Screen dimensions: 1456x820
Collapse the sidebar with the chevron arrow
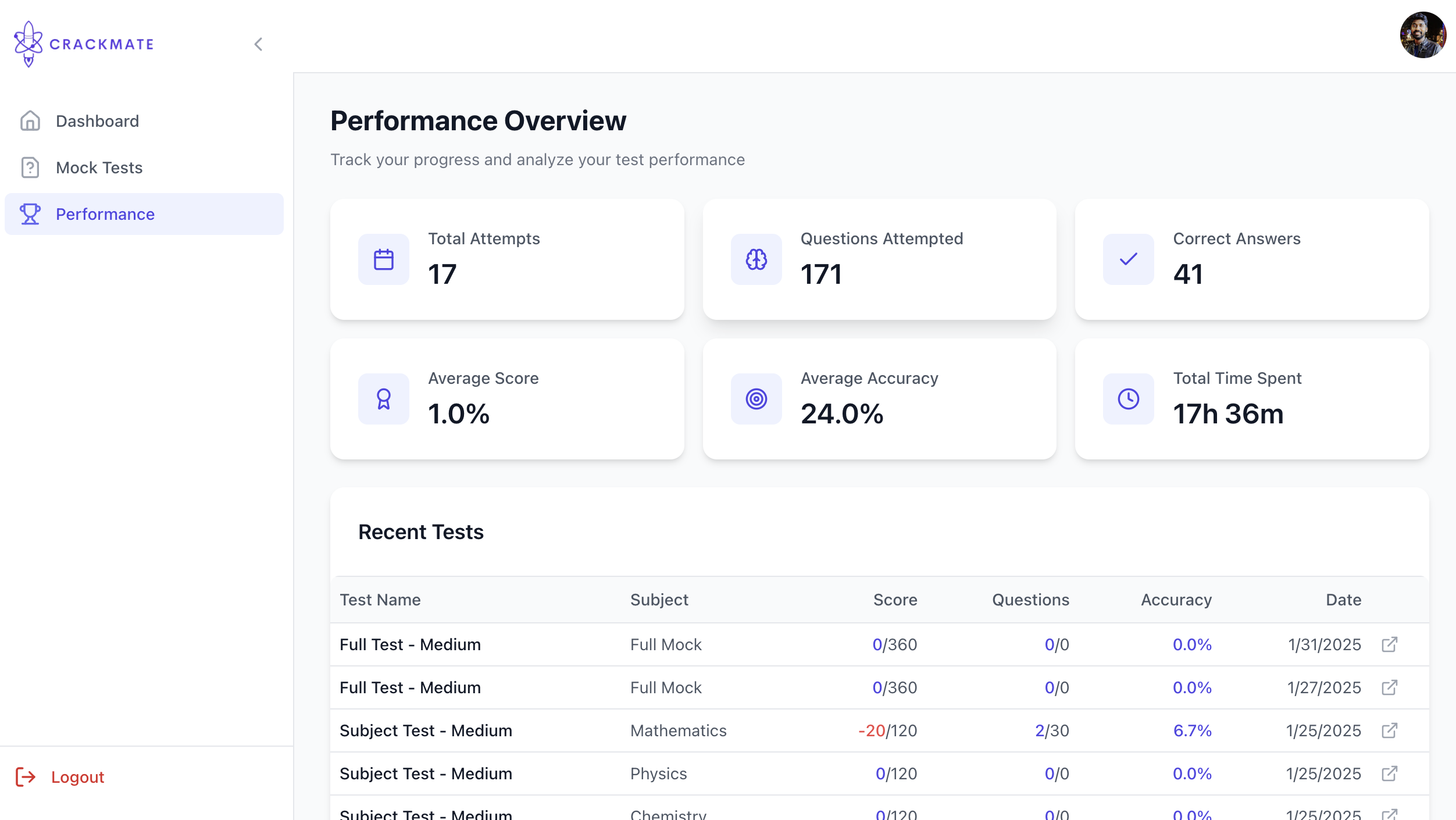pyautogui.click(x=258, y=44)
